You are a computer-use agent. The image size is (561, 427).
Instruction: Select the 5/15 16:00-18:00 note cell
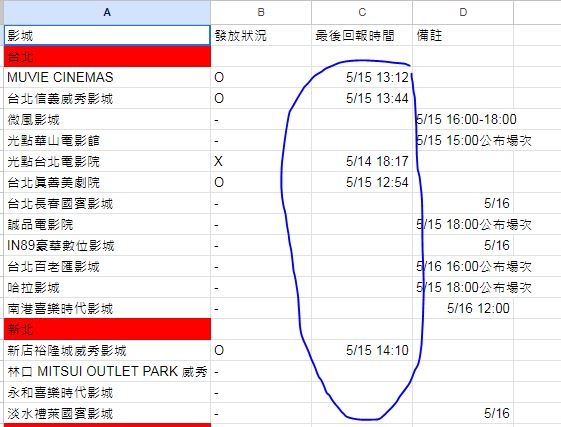tap(463, 120)
